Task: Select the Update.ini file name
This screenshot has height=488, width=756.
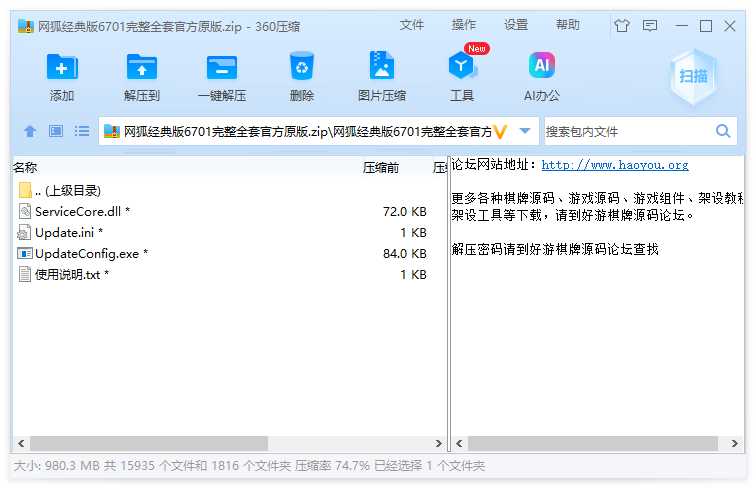Action: point(69,232)
